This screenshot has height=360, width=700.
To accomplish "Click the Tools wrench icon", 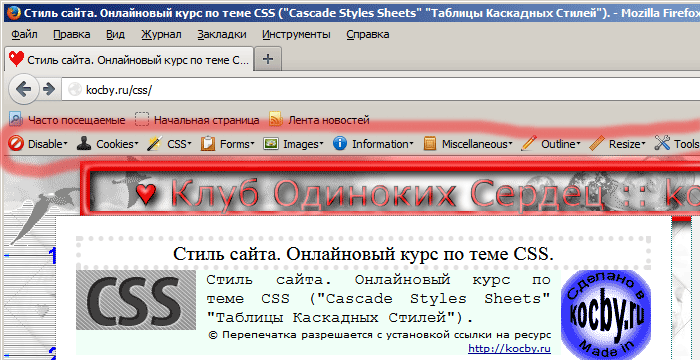I will click(x=662, y=144).
